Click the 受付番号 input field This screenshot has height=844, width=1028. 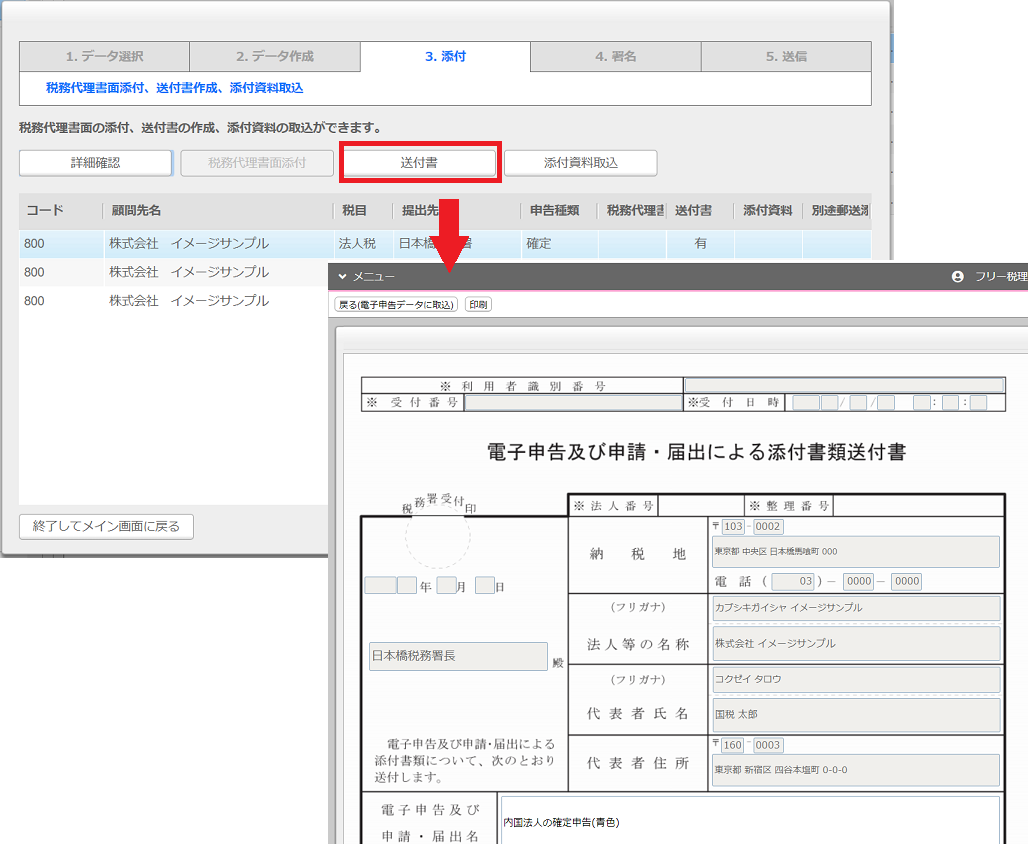(574, 403)
